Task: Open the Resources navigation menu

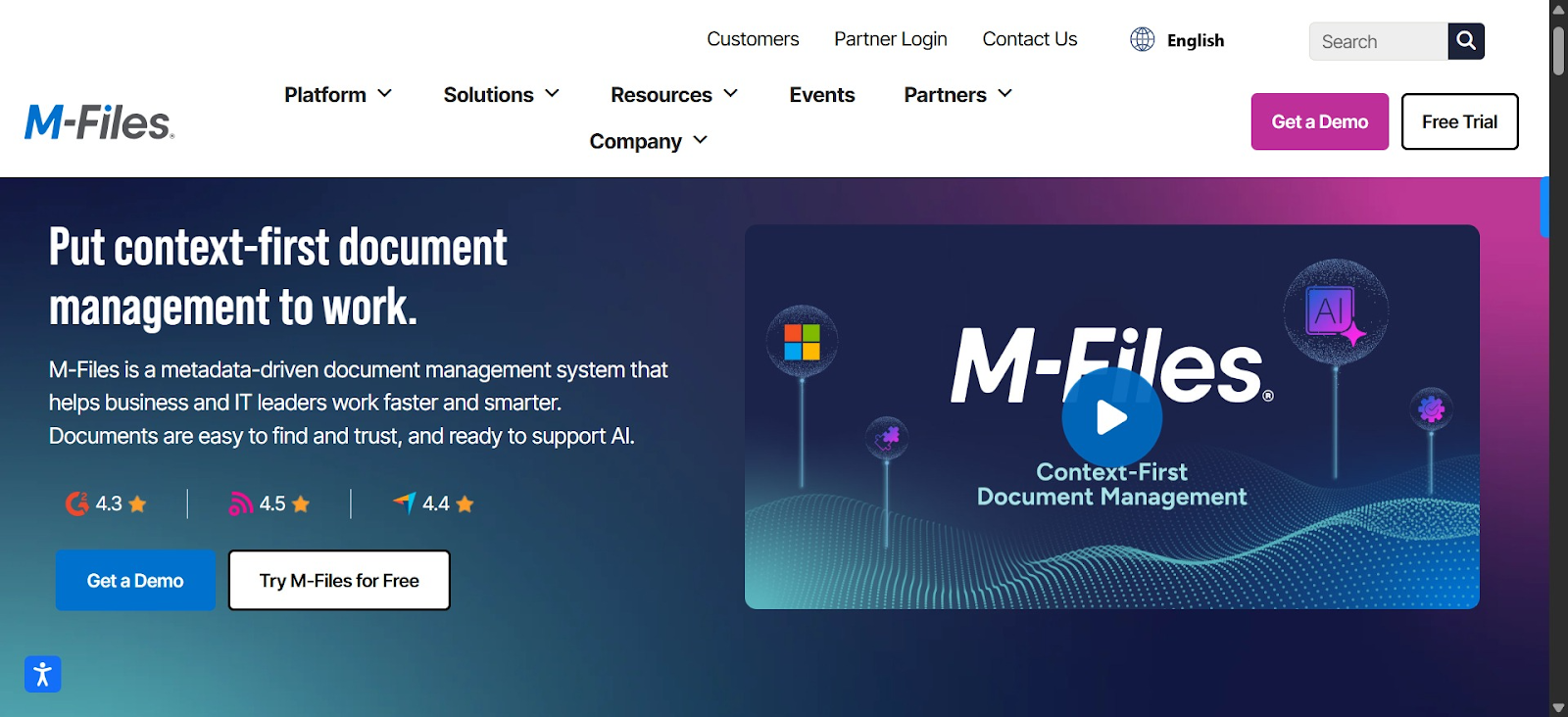Action: pos(674,95)
